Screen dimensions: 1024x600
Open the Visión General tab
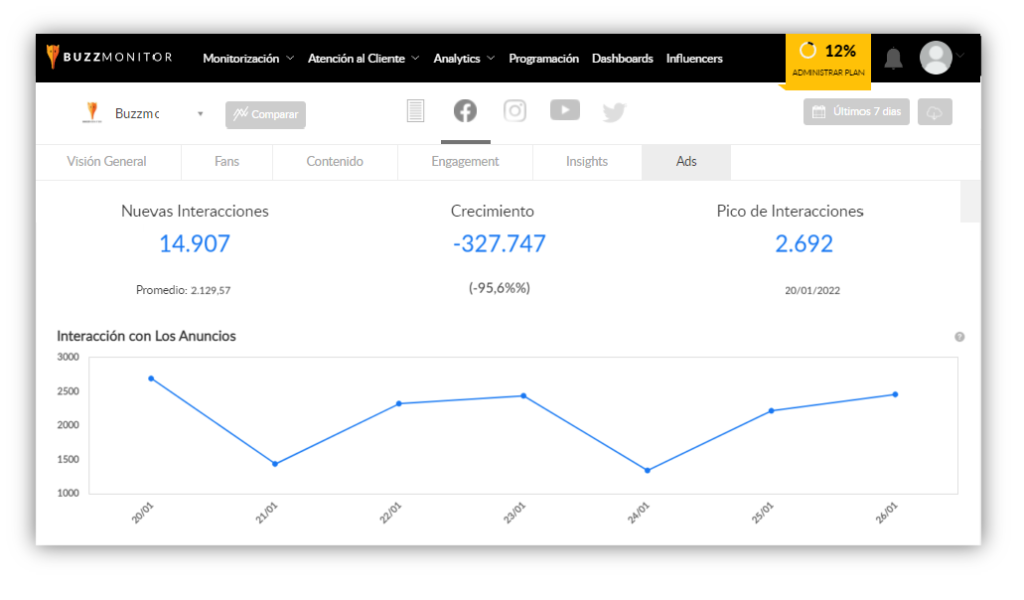(x=106, y=161)
